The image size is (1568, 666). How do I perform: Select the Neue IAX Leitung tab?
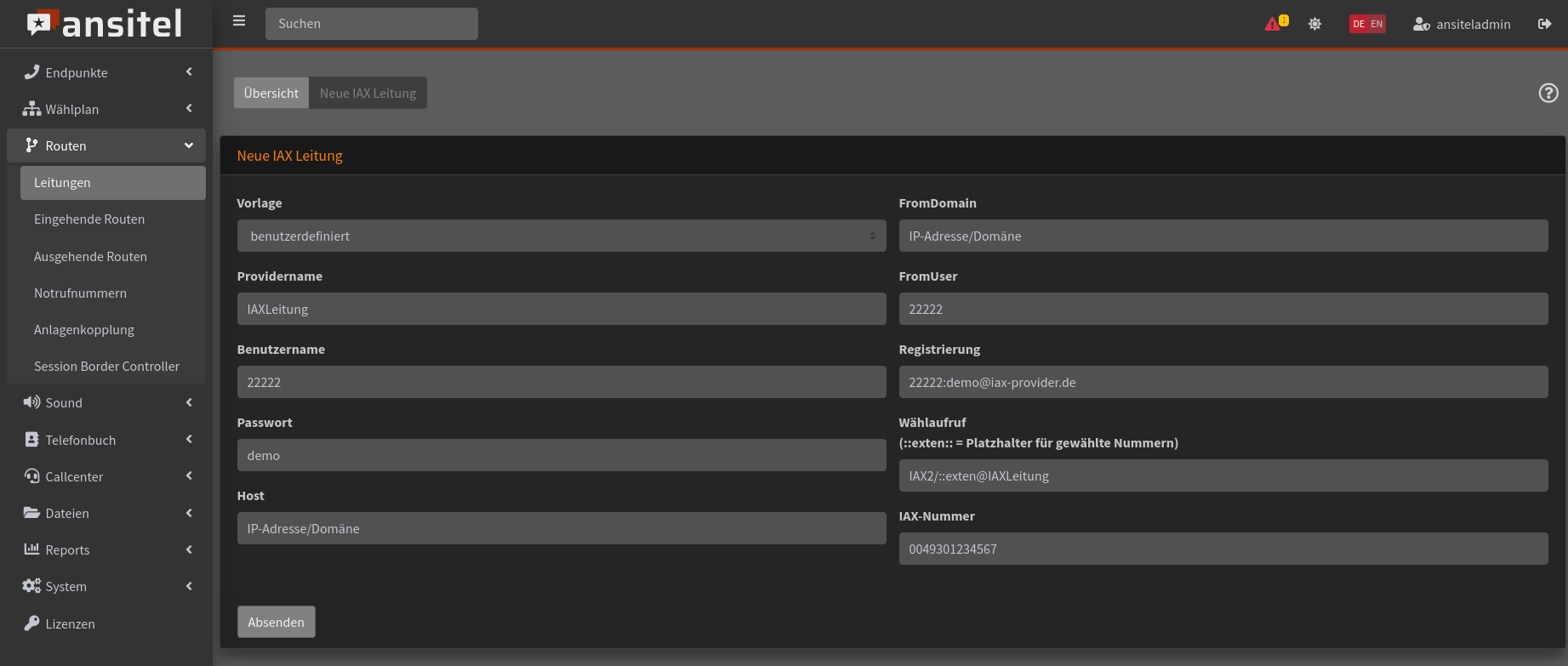click(x=368, y=93)
